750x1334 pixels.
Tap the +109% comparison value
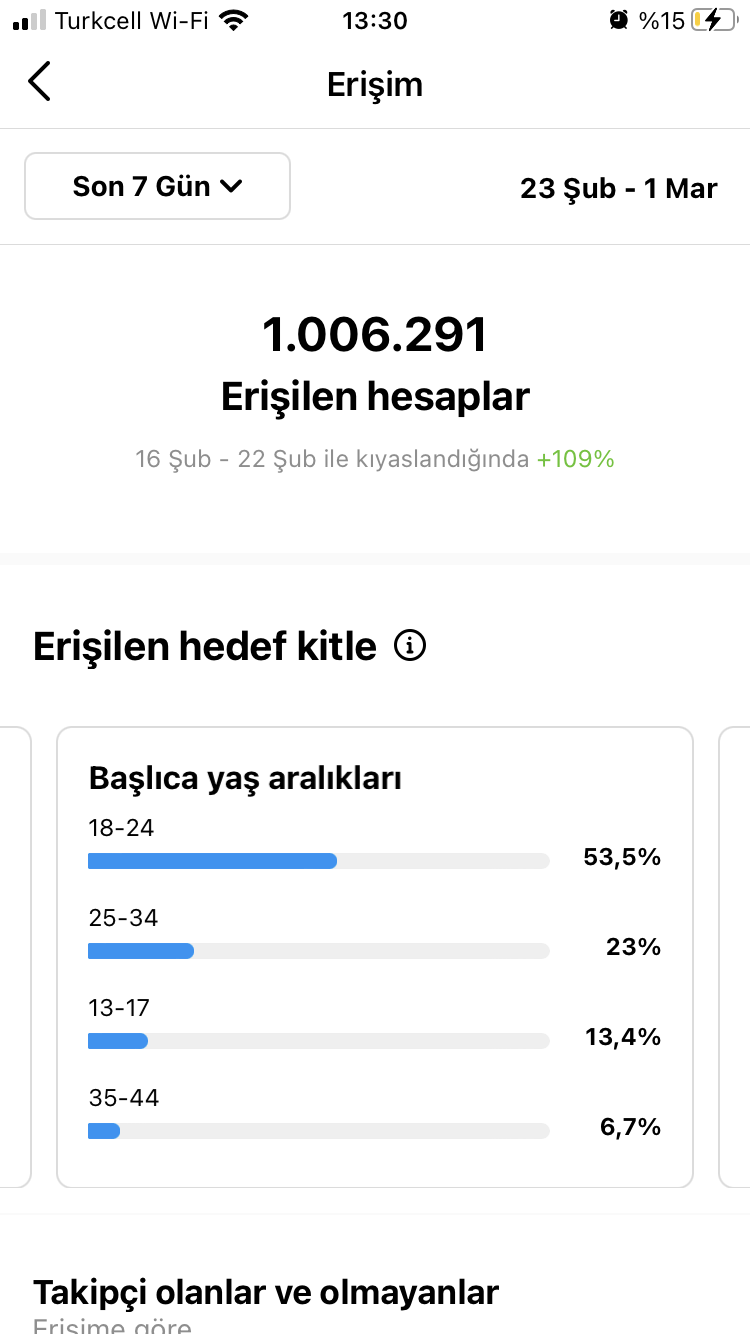click(575, 459)
